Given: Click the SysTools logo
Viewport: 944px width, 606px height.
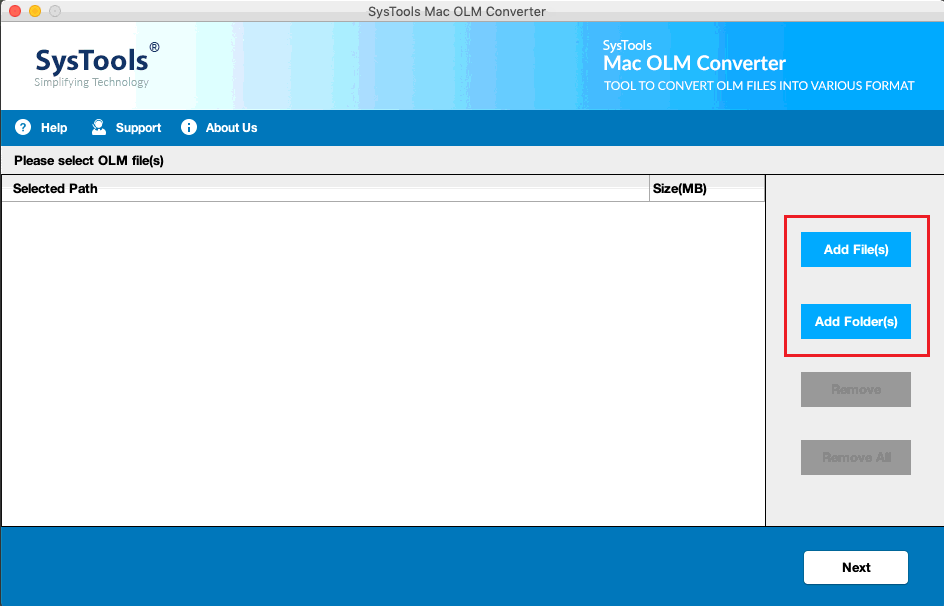Looking at the screenshot, I should coord(96,65).
